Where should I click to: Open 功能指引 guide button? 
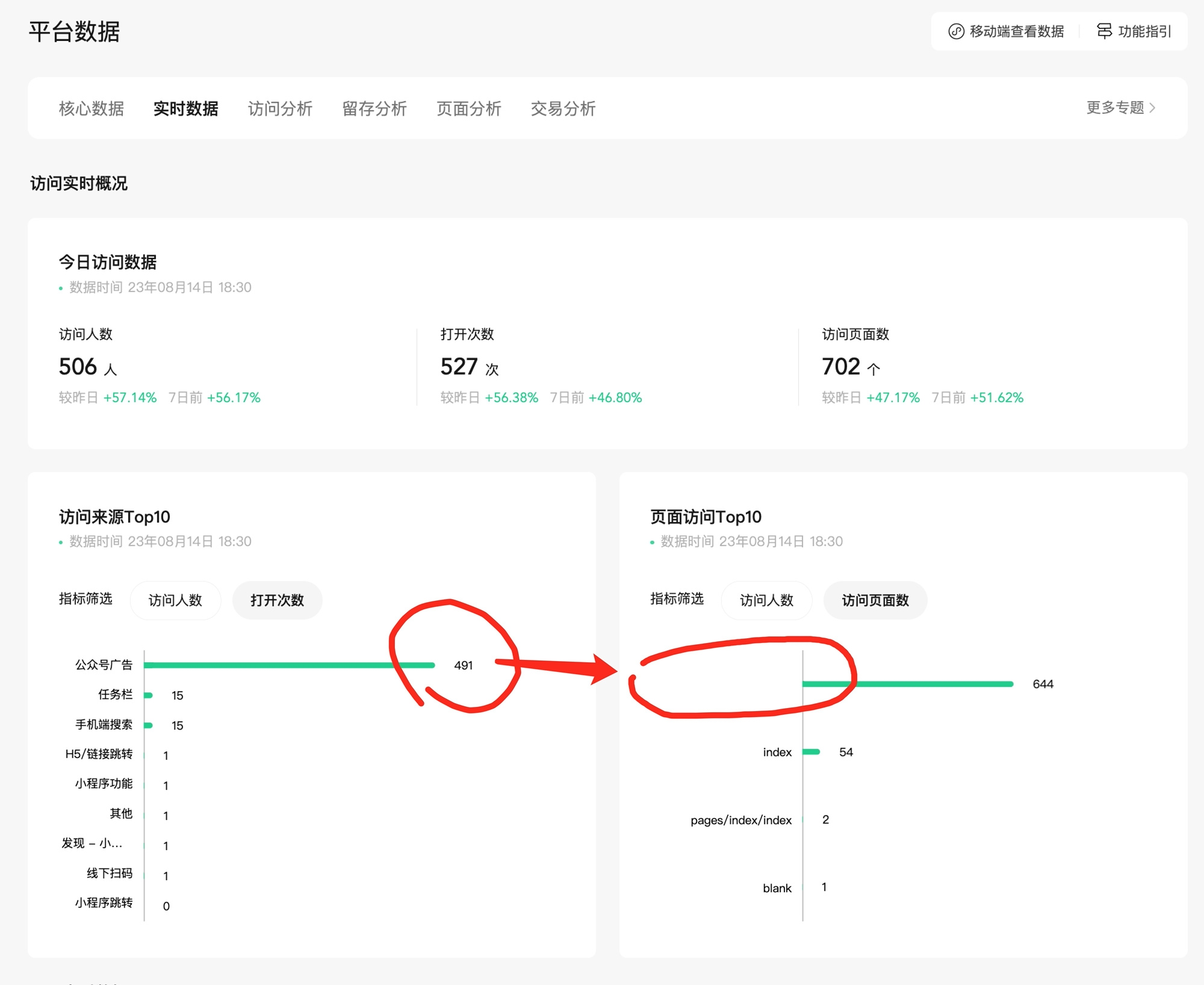coord(1144,31)
